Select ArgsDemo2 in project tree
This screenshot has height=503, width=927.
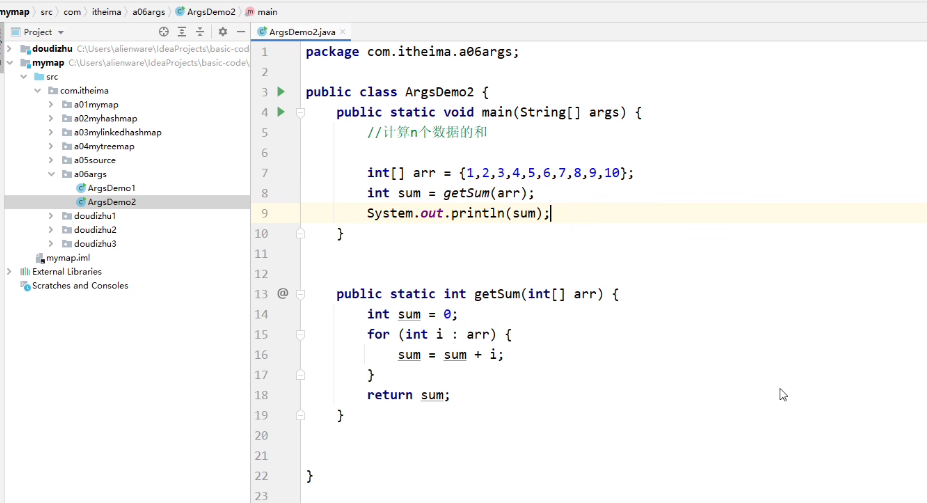[x=112, y=202]
